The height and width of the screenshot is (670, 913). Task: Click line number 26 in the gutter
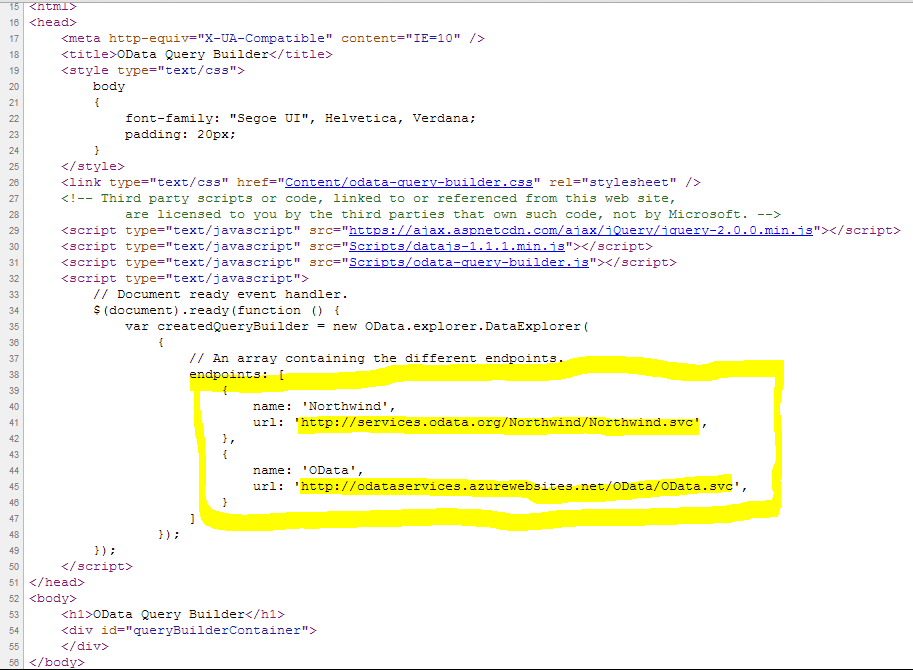14,183
